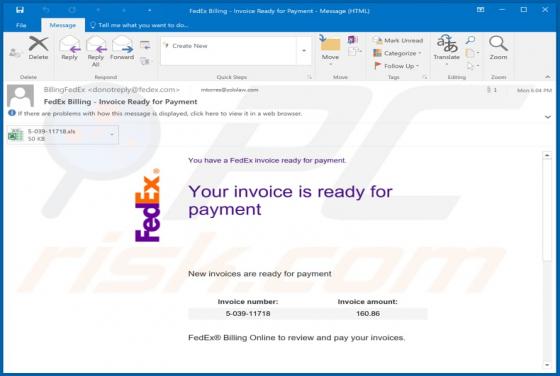Forward the email
This screenshot has height=376, width=560.
[122, 48]
